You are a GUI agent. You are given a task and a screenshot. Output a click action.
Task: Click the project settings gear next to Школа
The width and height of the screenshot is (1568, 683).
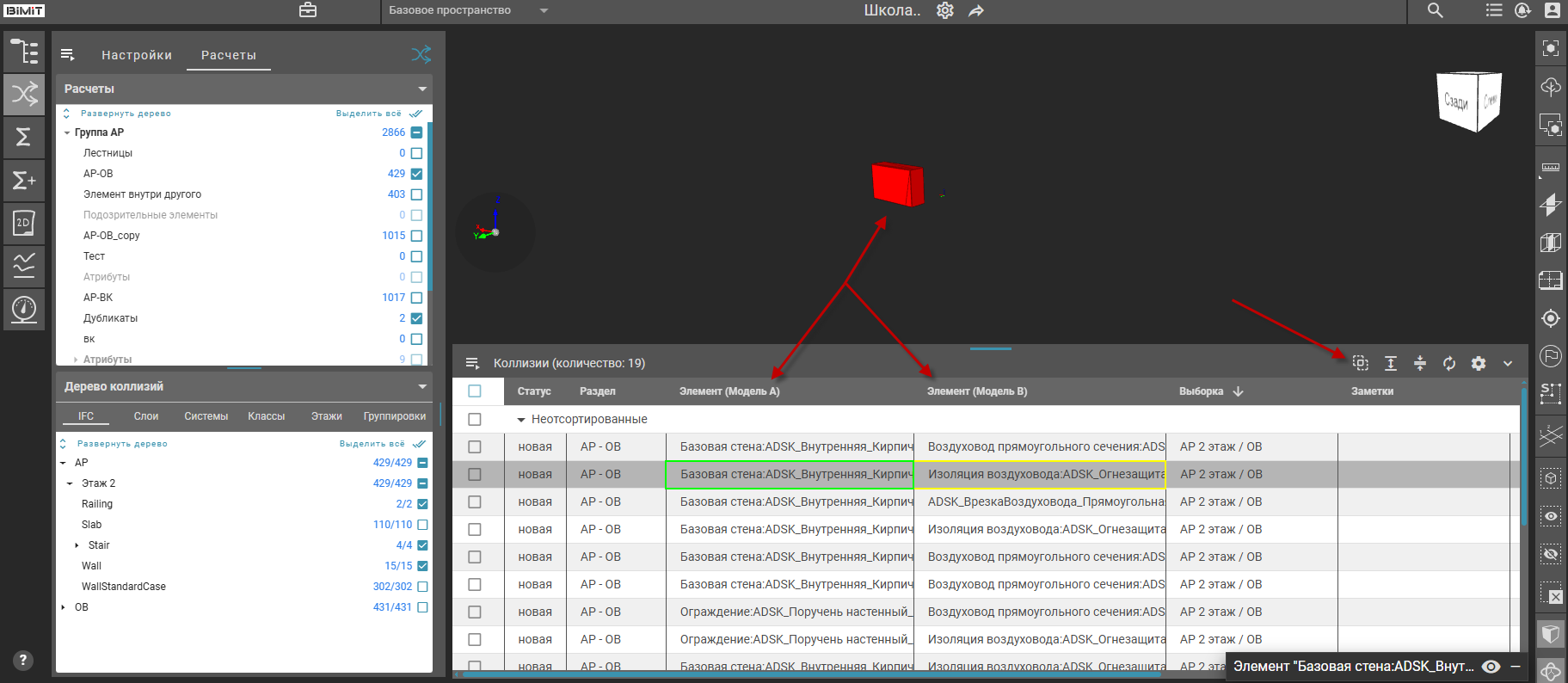click(945, 11)
